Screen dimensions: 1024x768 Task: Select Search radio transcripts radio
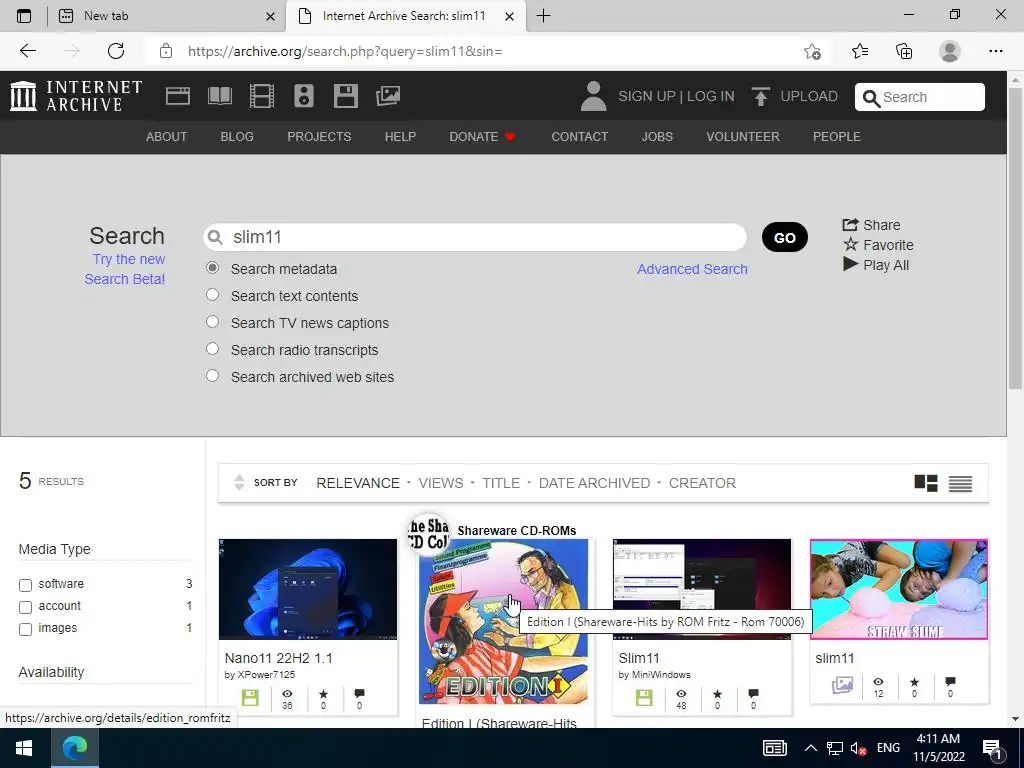(x=212, y=348)
